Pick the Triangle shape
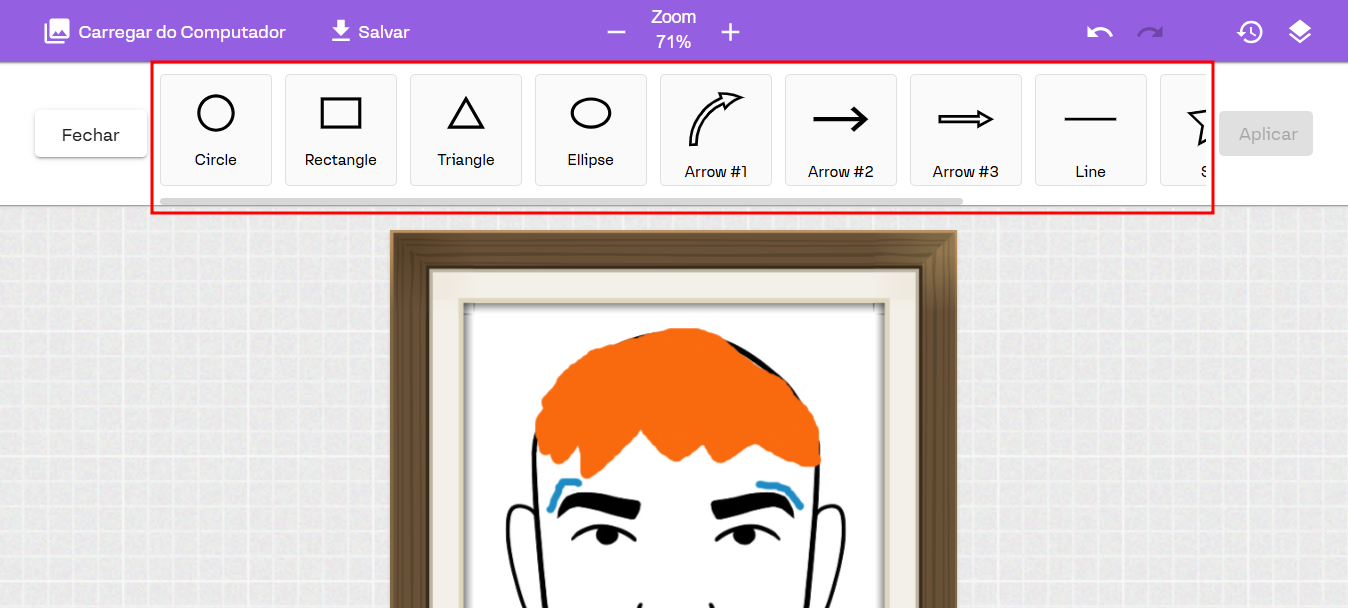 click(x=466, y=130)
